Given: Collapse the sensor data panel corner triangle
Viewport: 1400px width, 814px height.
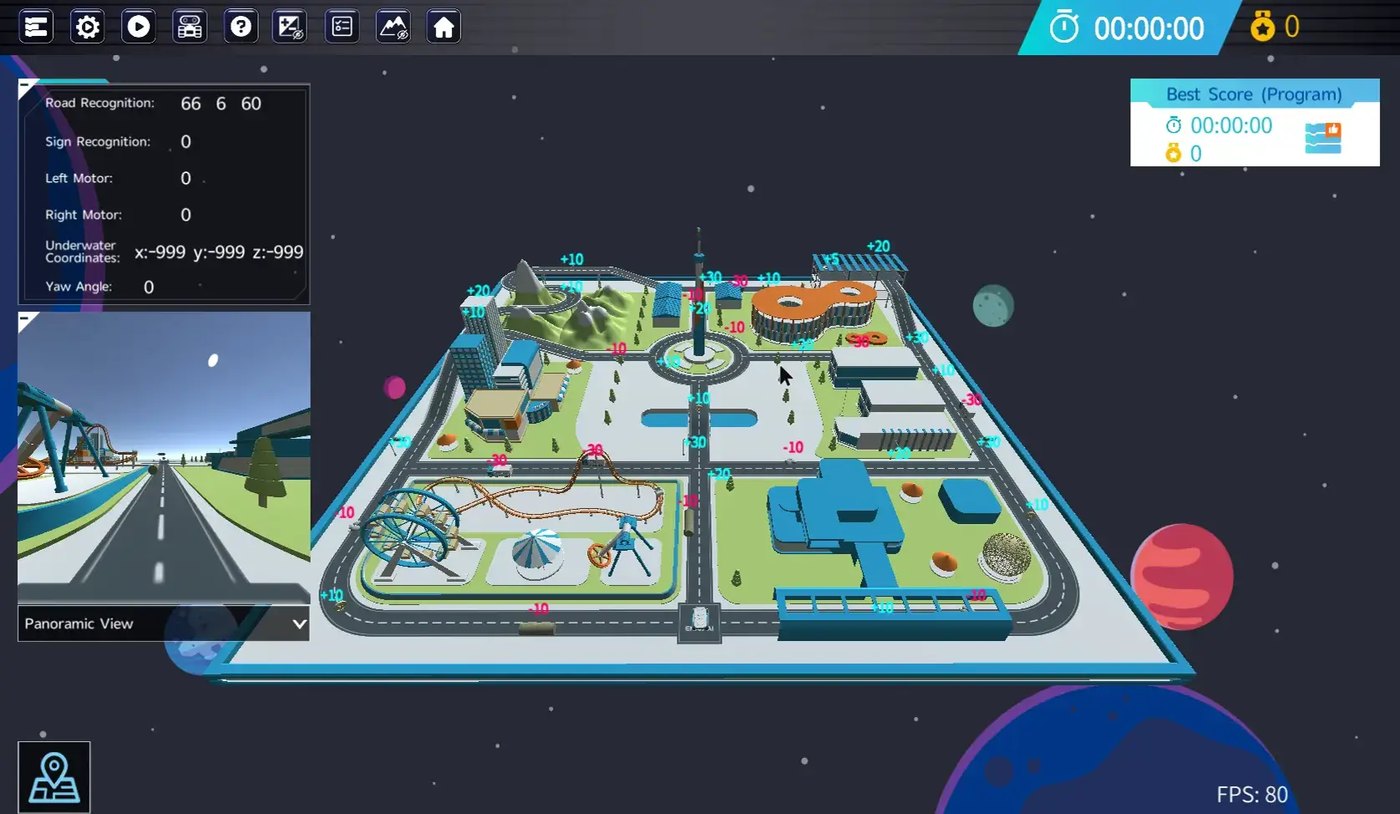Looking at the screenshot, I should click(x=27, y=87).
